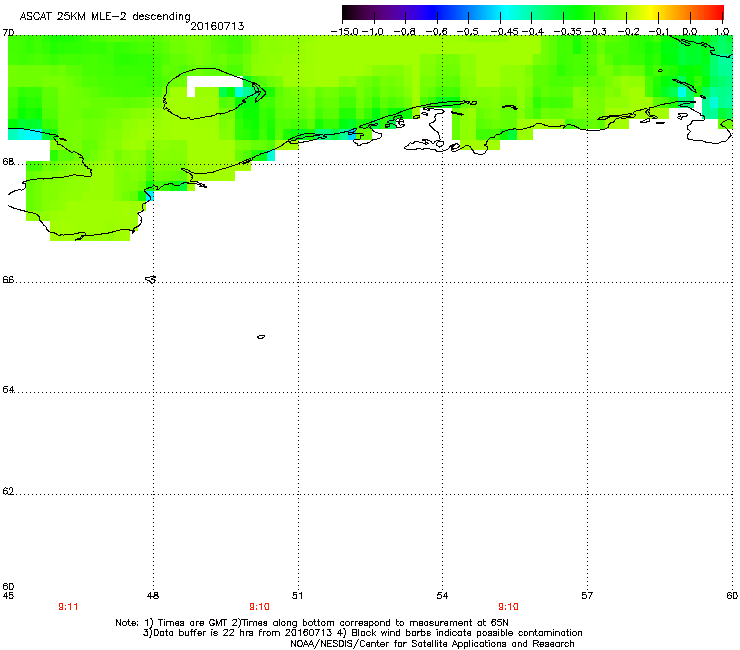Click the color bar label -0.6
740x650 pixels.
pyautogui.click(x=436, y=32)
